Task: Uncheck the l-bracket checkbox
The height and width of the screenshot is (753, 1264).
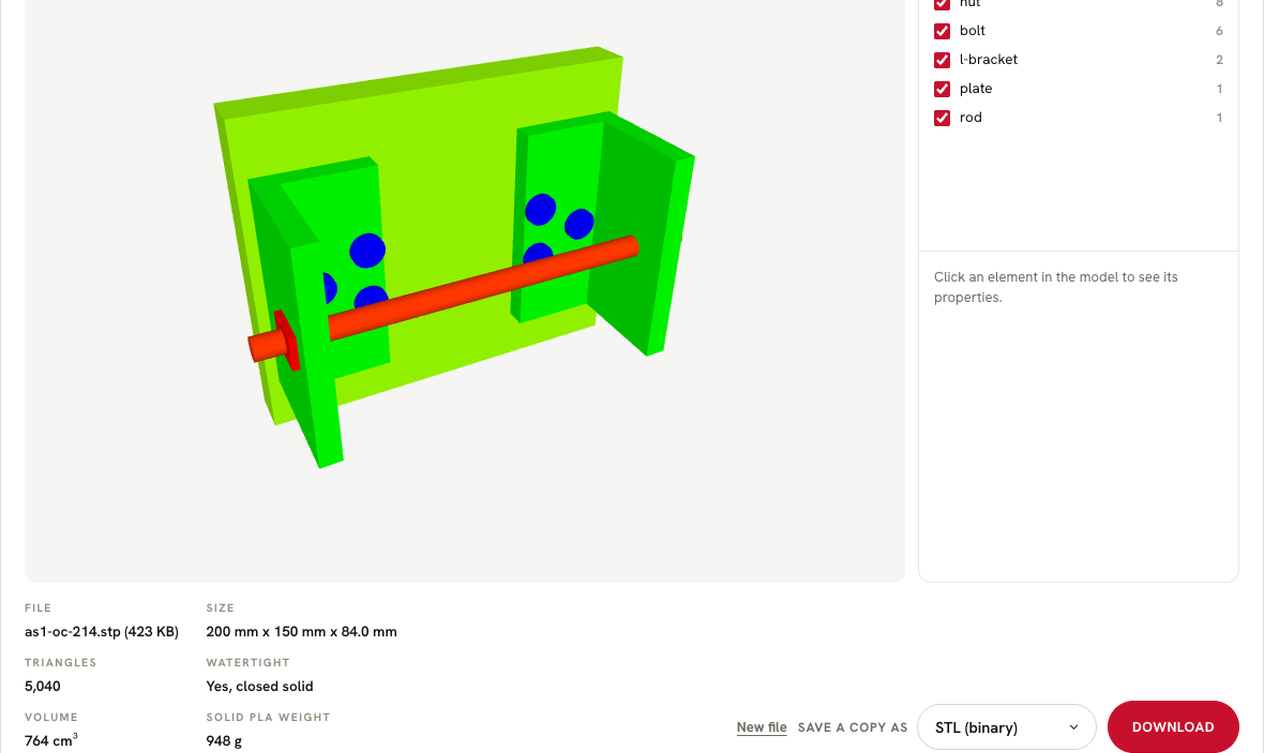Action: [942, 60]
